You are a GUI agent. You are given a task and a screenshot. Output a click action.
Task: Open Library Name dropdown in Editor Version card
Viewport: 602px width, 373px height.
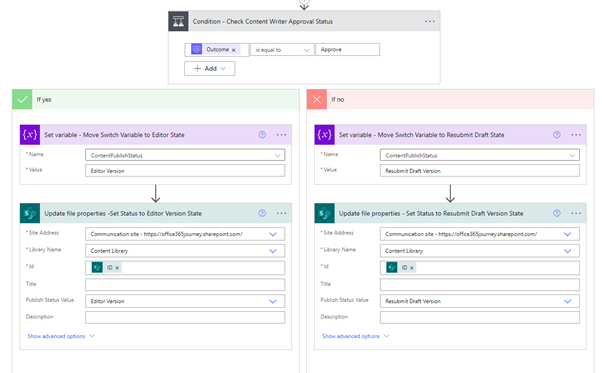[x=273, y=251]
